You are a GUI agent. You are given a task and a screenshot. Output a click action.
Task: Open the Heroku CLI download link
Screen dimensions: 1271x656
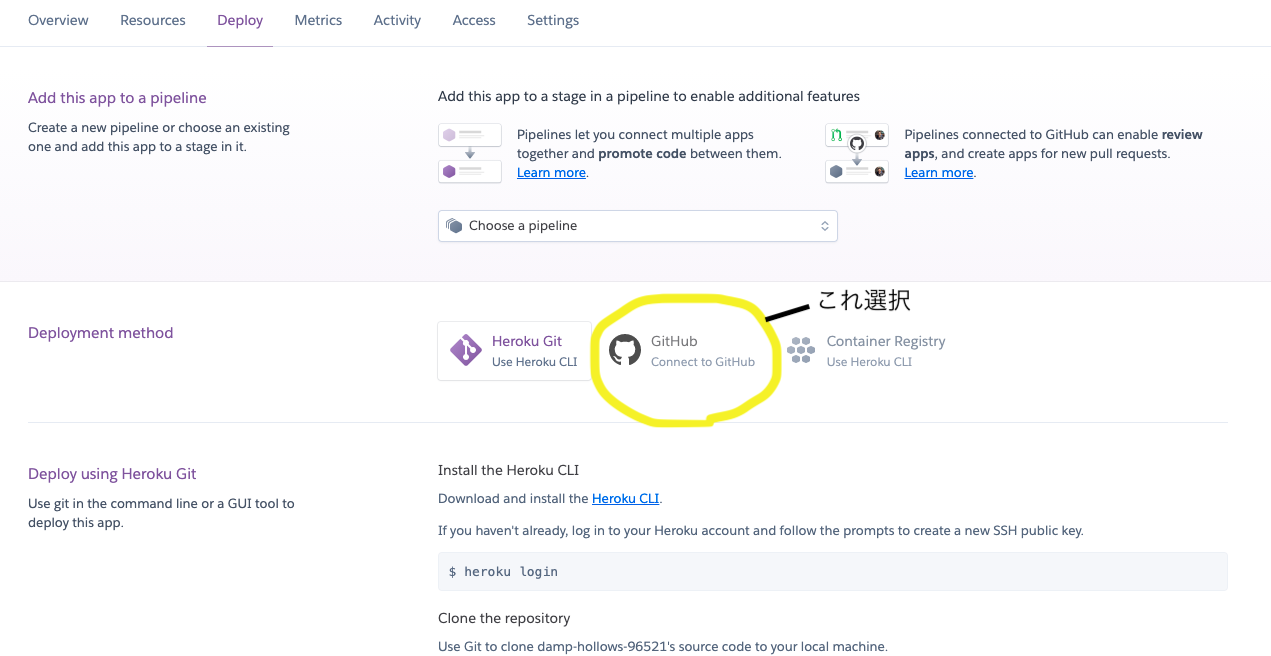(x=625, y=498)
